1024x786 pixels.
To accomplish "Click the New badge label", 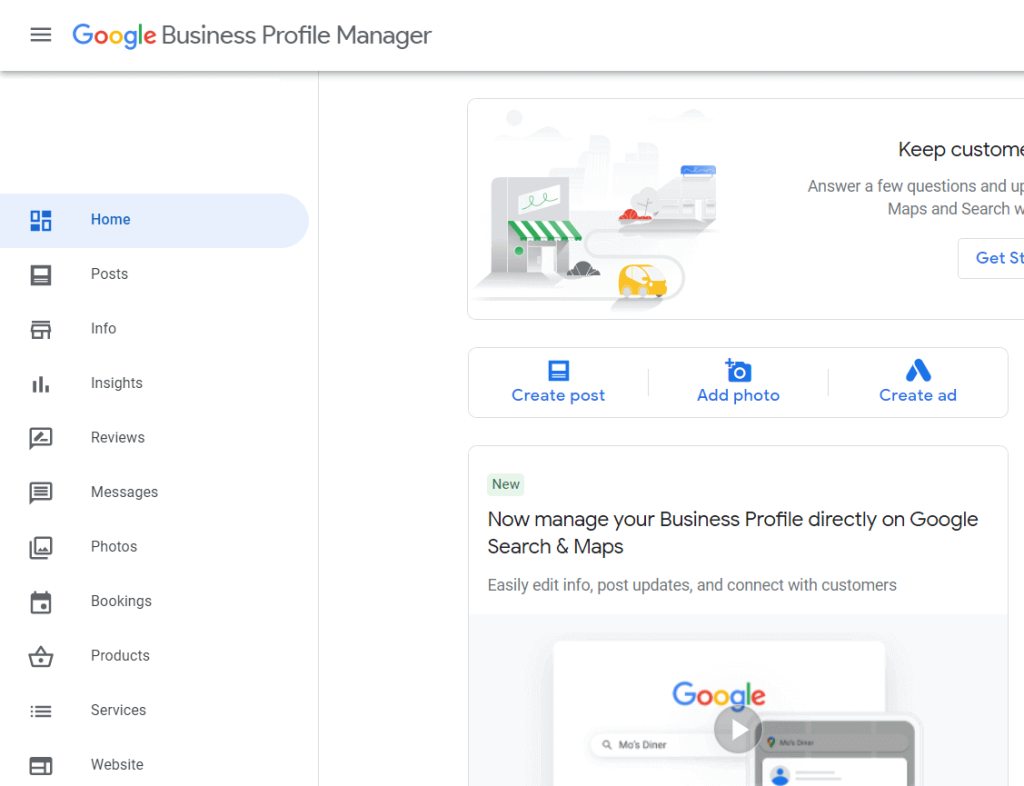I will click(506, 484).
